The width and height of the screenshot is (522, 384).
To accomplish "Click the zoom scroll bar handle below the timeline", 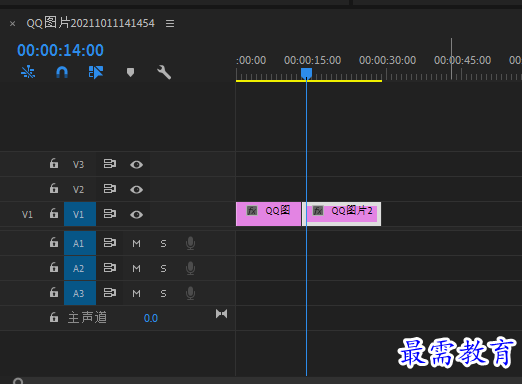I will point(18,381).
